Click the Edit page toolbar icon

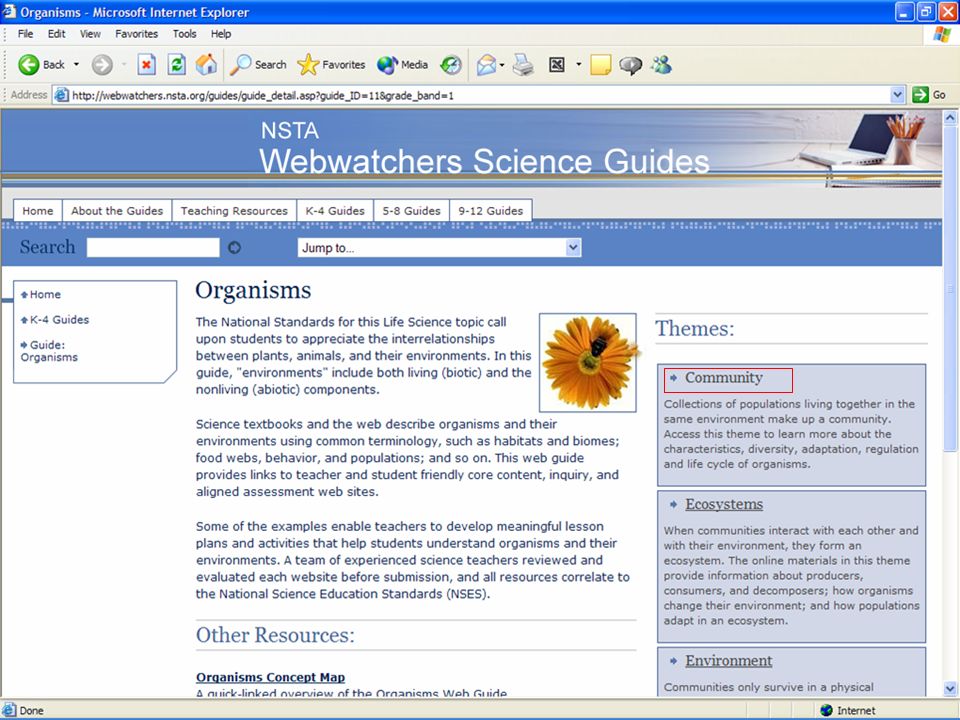[x=557, y=64]
